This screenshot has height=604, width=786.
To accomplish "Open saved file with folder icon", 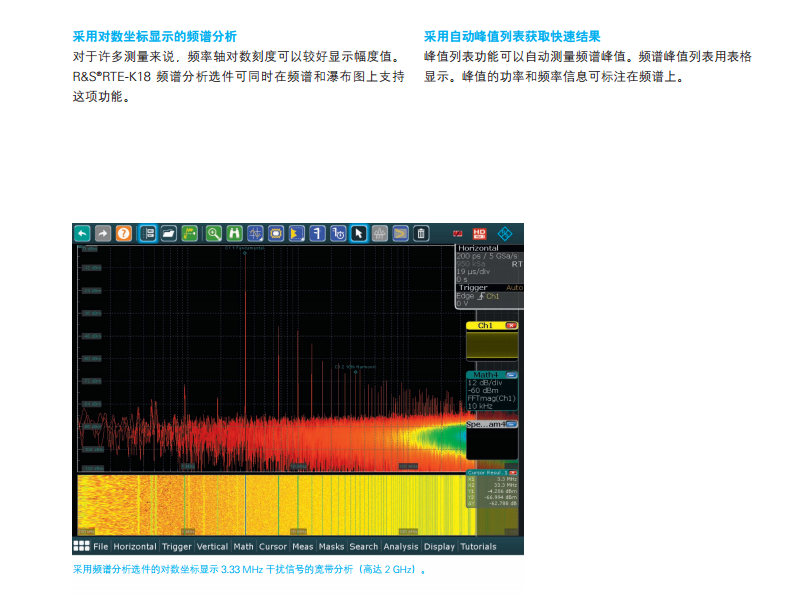I will tap(169, 234).
